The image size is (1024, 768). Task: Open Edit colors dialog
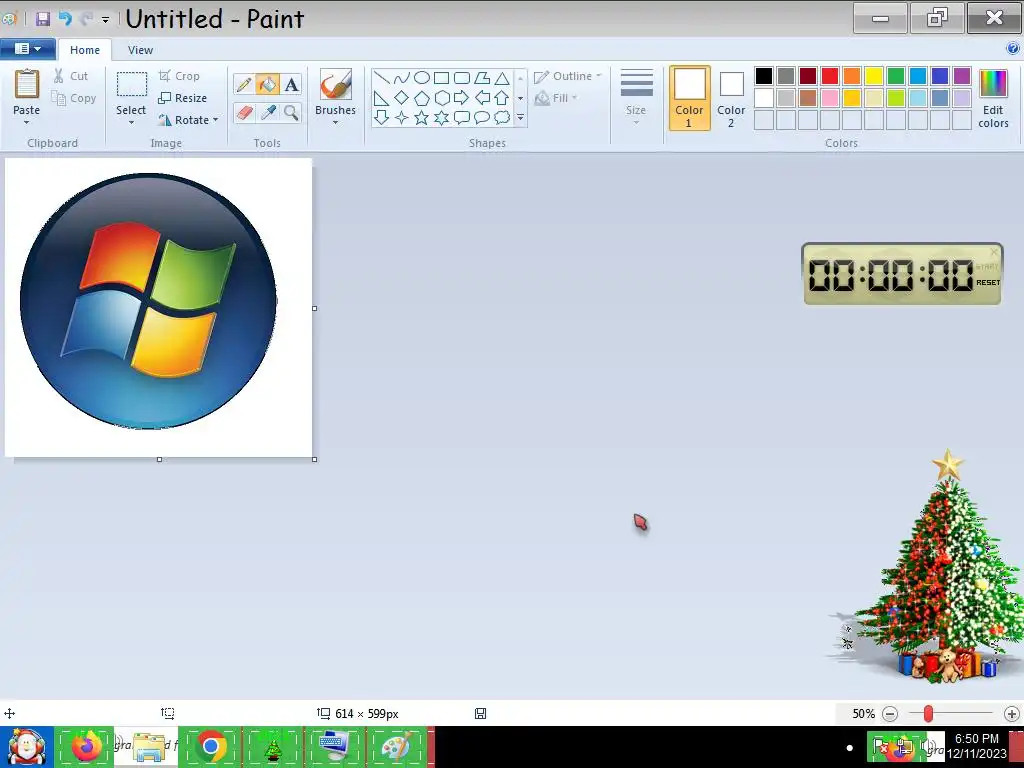click(x=993, y=98)
